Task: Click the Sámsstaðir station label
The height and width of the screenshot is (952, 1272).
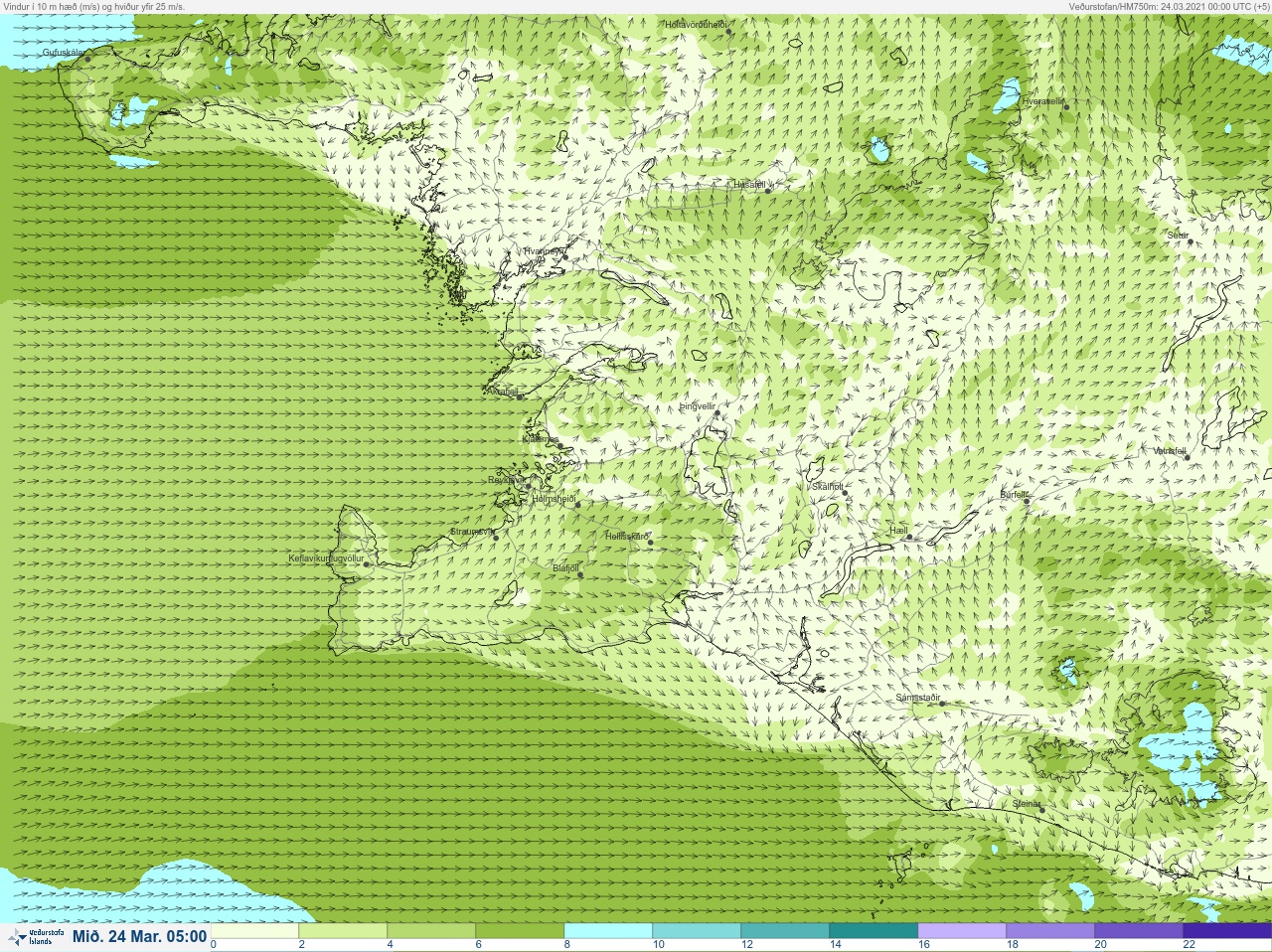Action: pyautogui.click(x=917, y=698)
